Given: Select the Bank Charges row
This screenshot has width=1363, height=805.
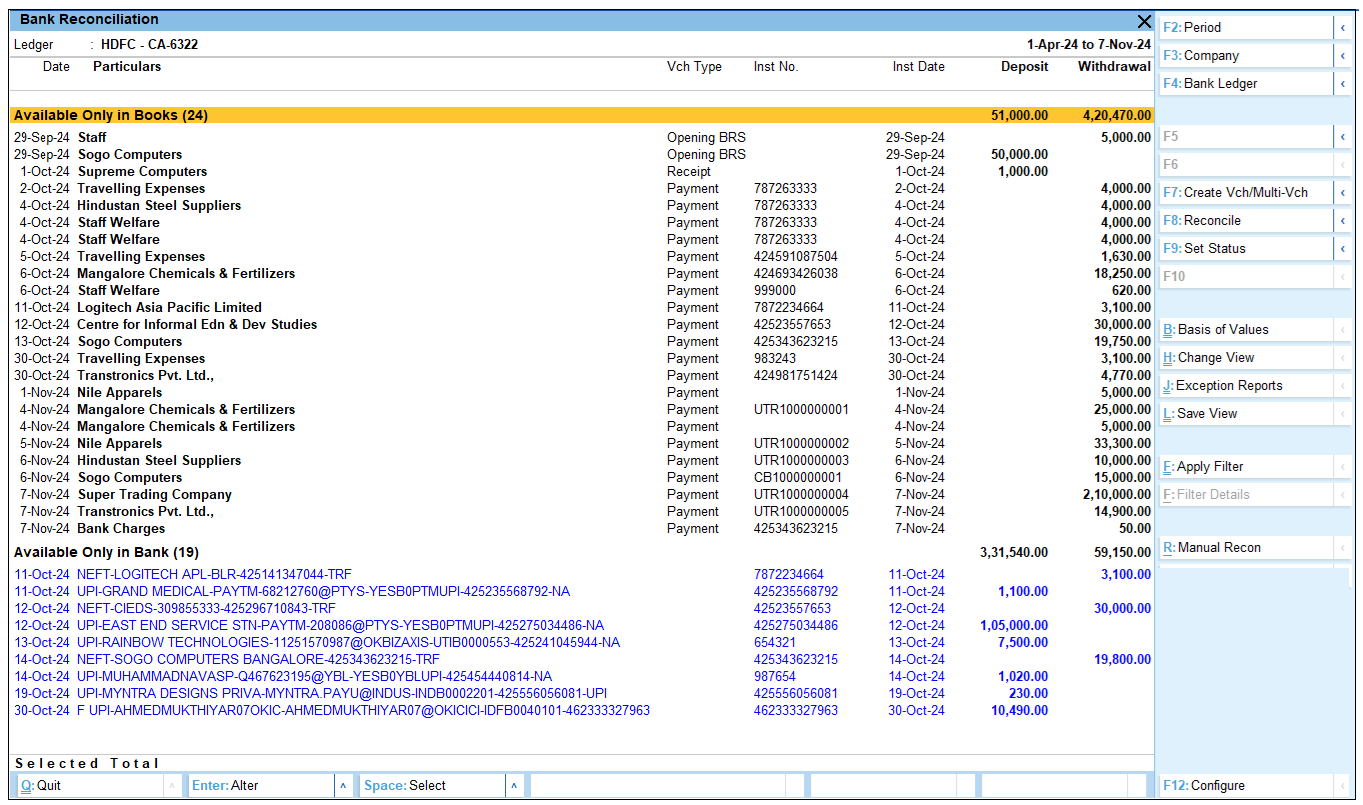Looking at the screenshot, I should [581, 529].
